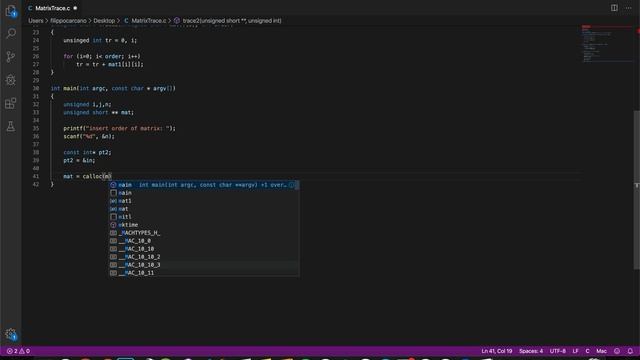Change end of line sequence LF
The image size is (640, 360).
576,351
